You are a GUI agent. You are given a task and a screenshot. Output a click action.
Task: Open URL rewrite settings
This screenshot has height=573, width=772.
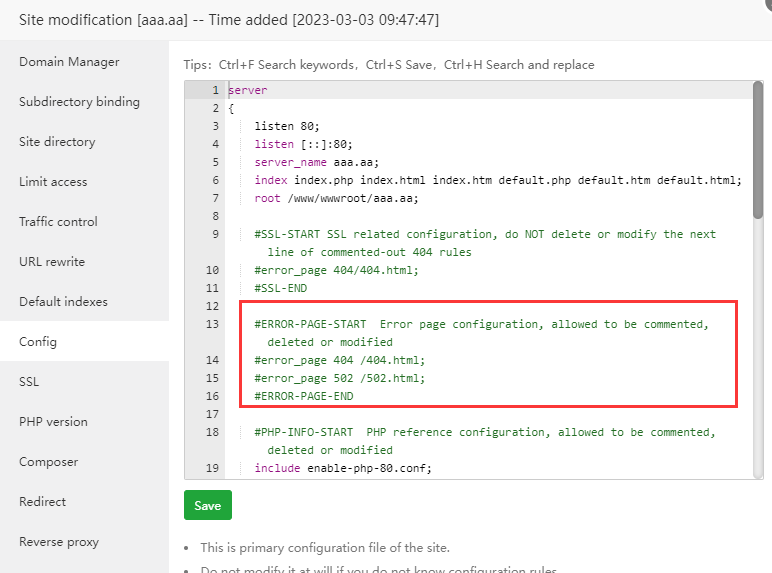coord(52,262)
